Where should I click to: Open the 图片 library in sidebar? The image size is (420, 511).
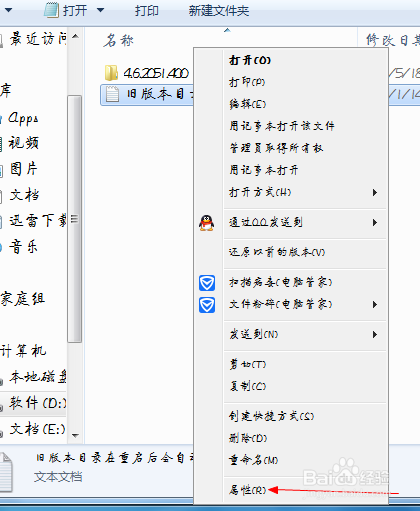(23, 169)
